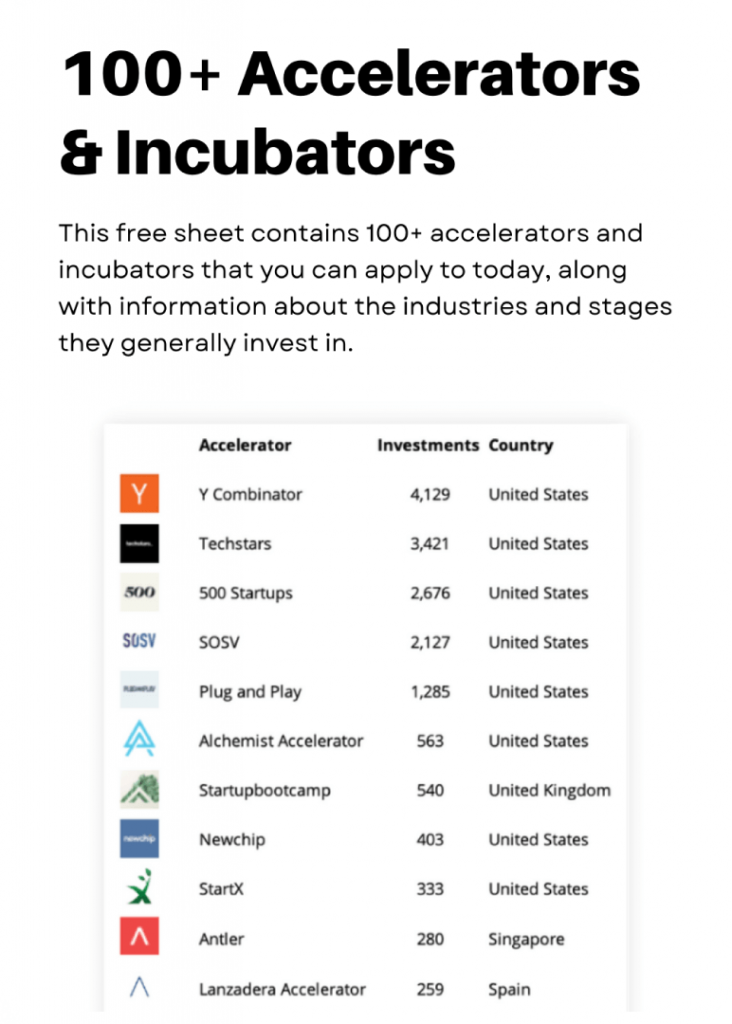Open the SOSV logo icon
732x1024 pixels.
coord(139,641)
